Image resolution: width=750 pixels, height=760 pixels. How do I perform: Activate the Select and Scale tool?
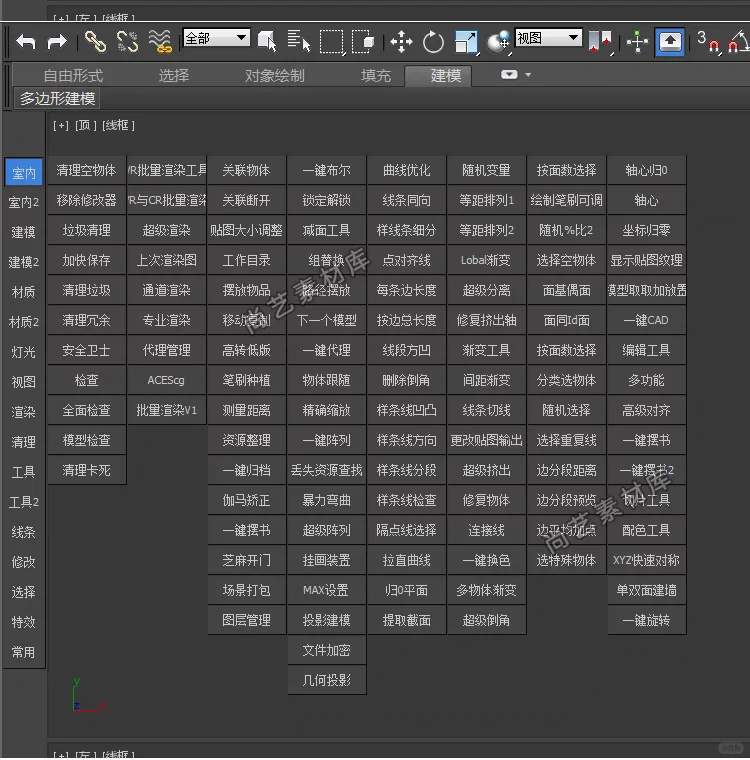(x=466, y=42)
